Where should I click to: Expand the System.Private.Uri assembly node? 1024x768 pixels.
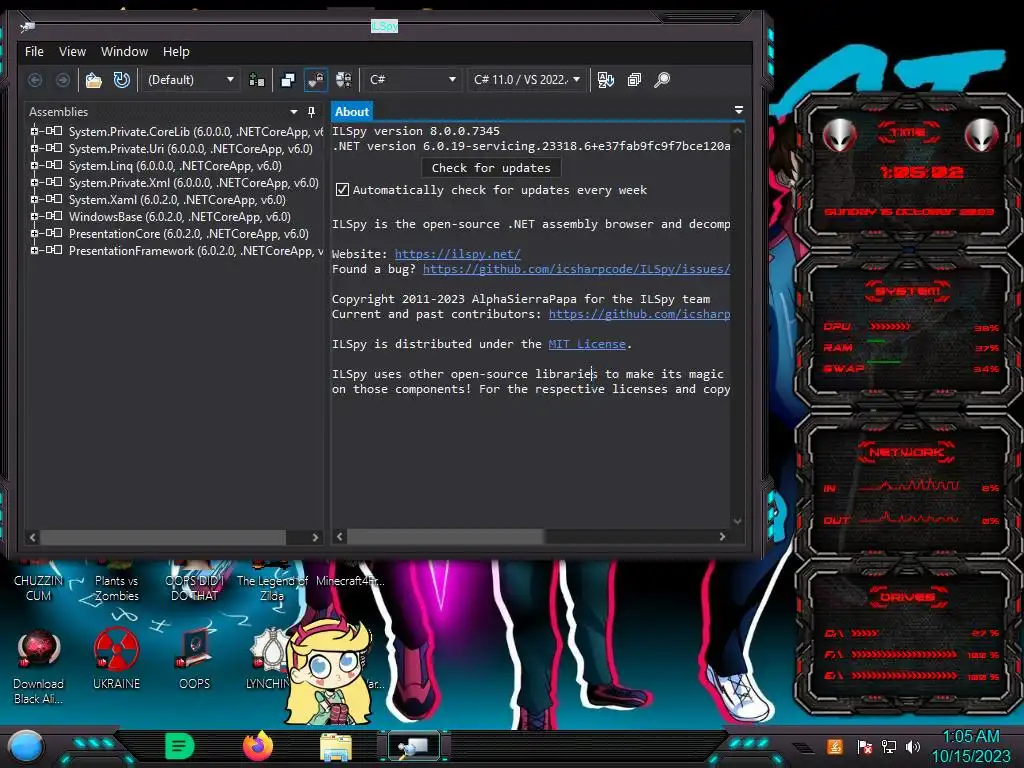[34, 148]
